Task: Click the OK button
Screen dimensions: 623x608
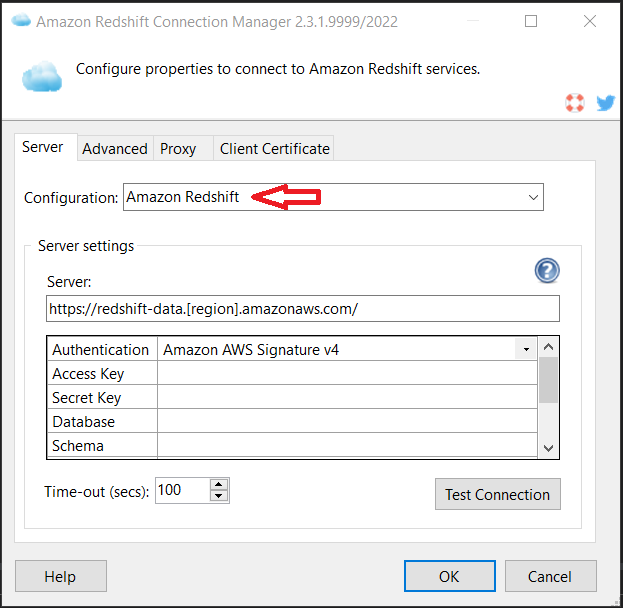Action: click(449, 576)
